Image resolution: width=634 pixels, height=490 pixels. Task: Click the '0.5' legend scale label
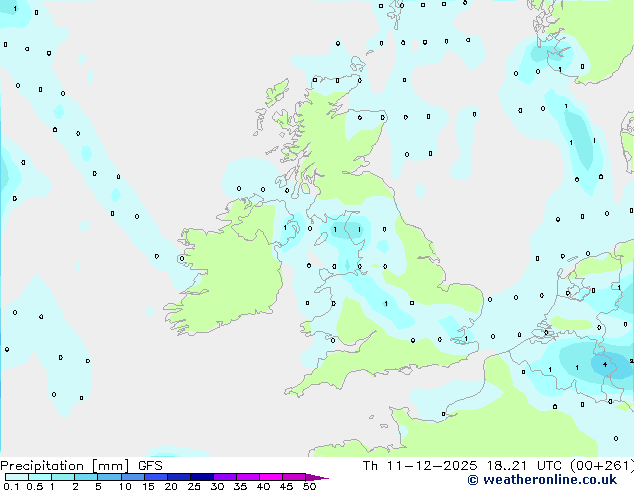point(35,486)
